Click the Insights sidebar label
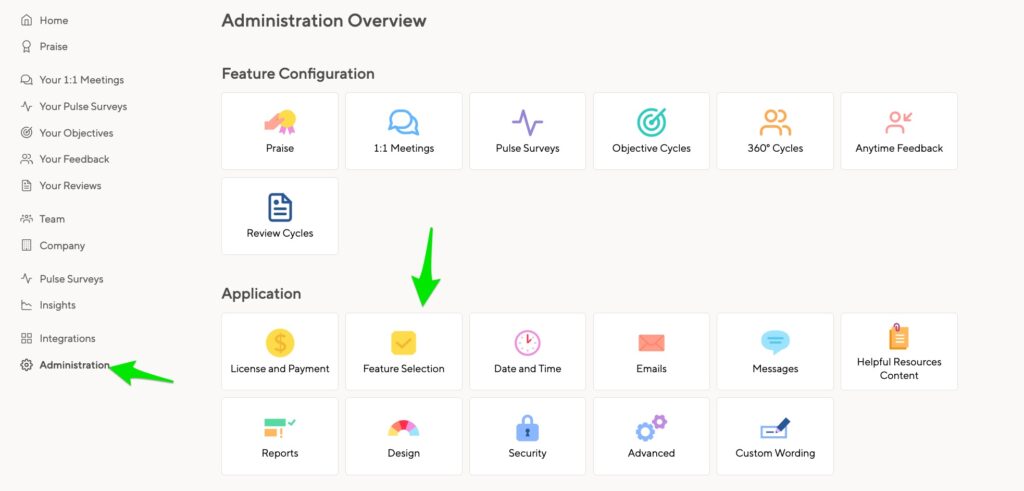1024x491 pixels. 57,305
